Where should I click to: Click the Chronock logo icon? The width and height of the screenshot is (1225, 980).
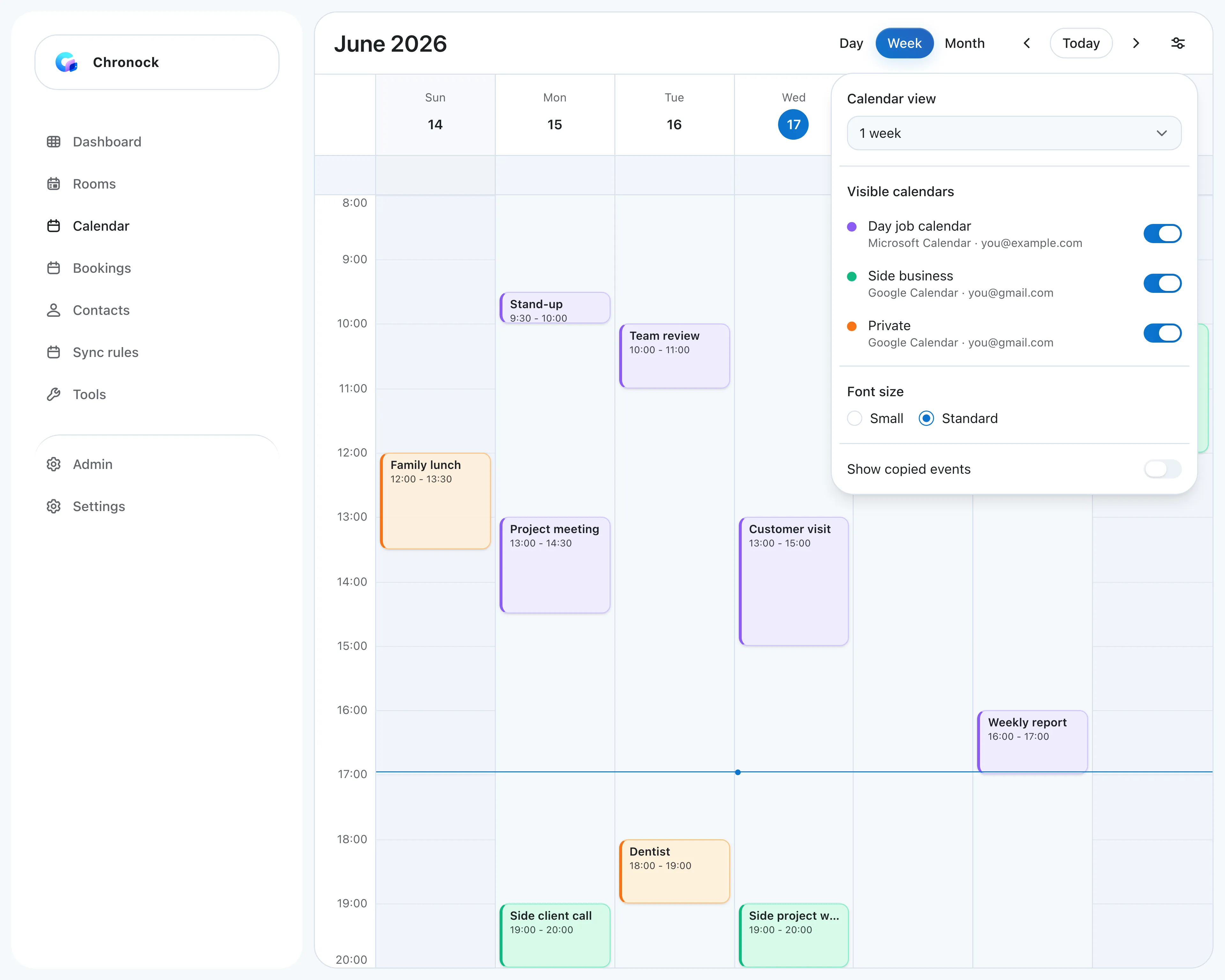pos(66,63)
